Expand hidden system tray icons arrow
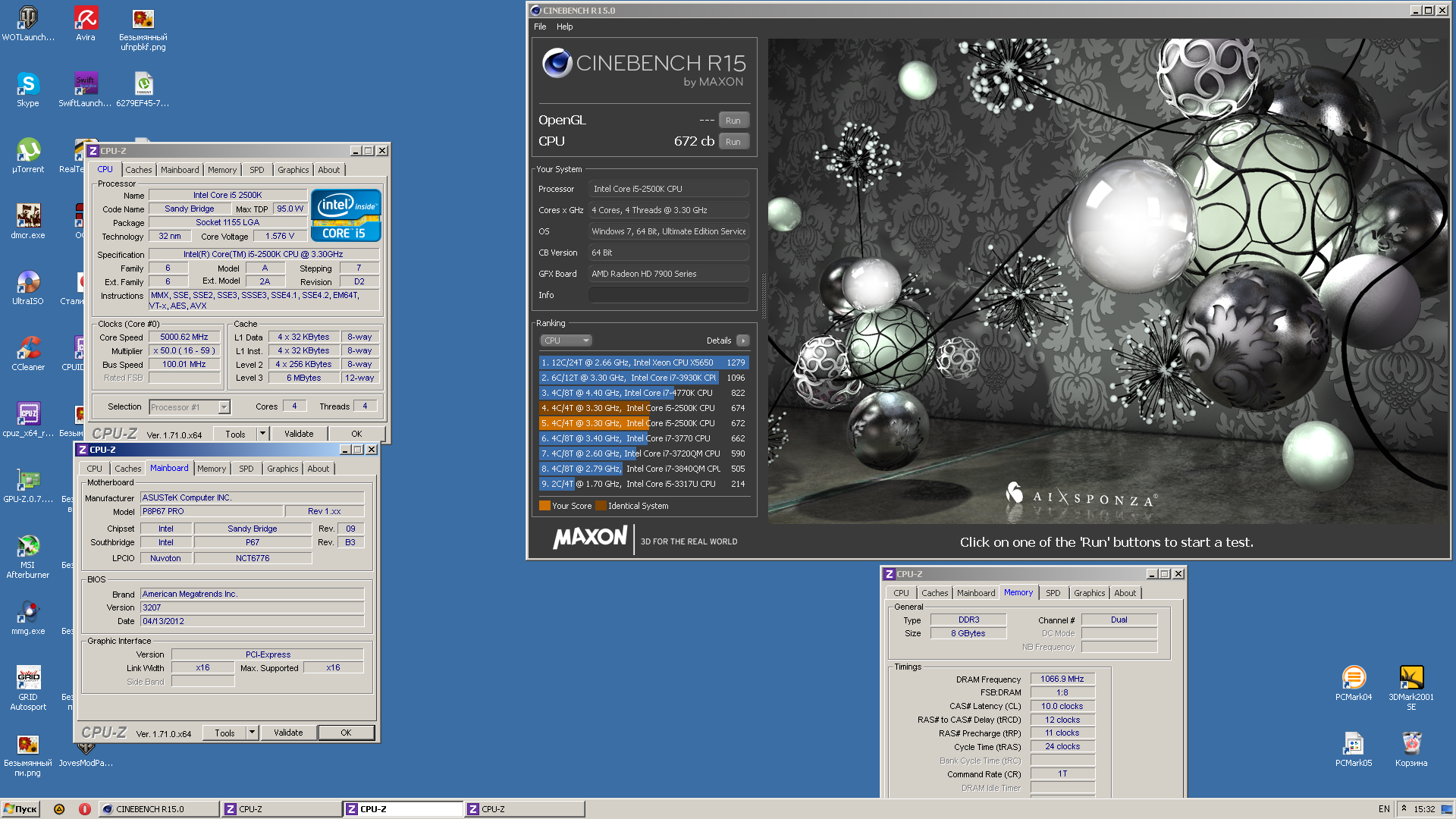Screen dimensions: 1456x819 click(x=1404, y=809)
